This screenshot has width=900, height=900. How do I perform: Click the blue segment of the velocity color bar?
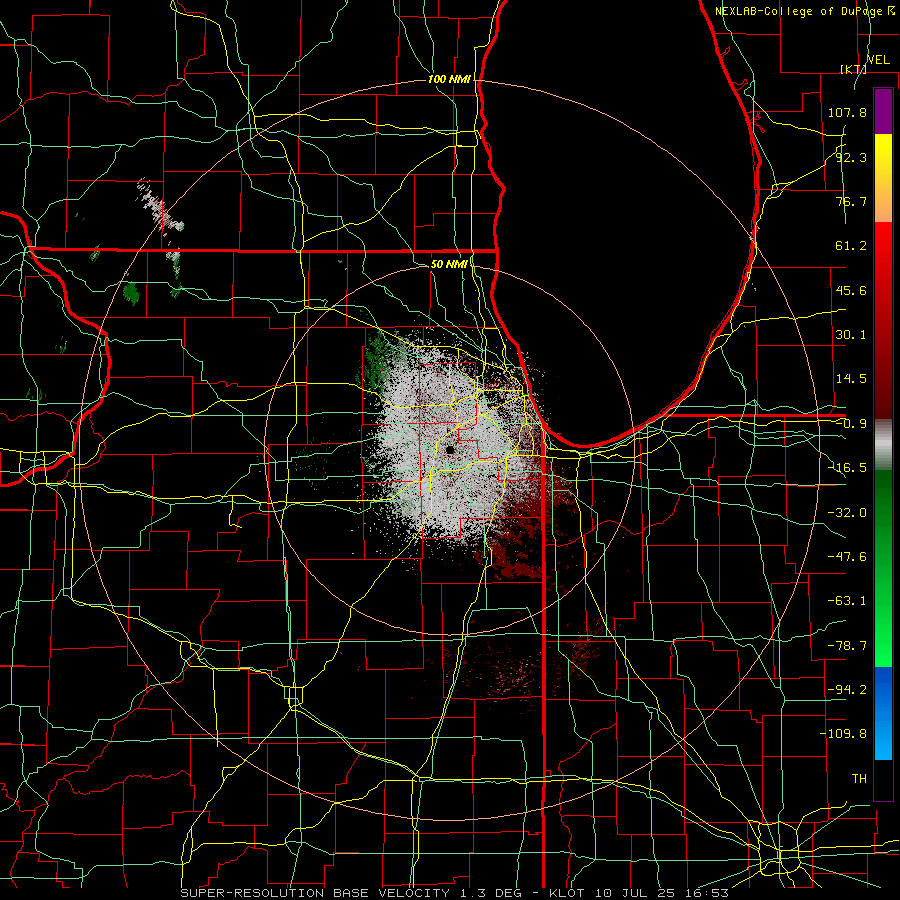pyautogui.click(x=883, y=713)
